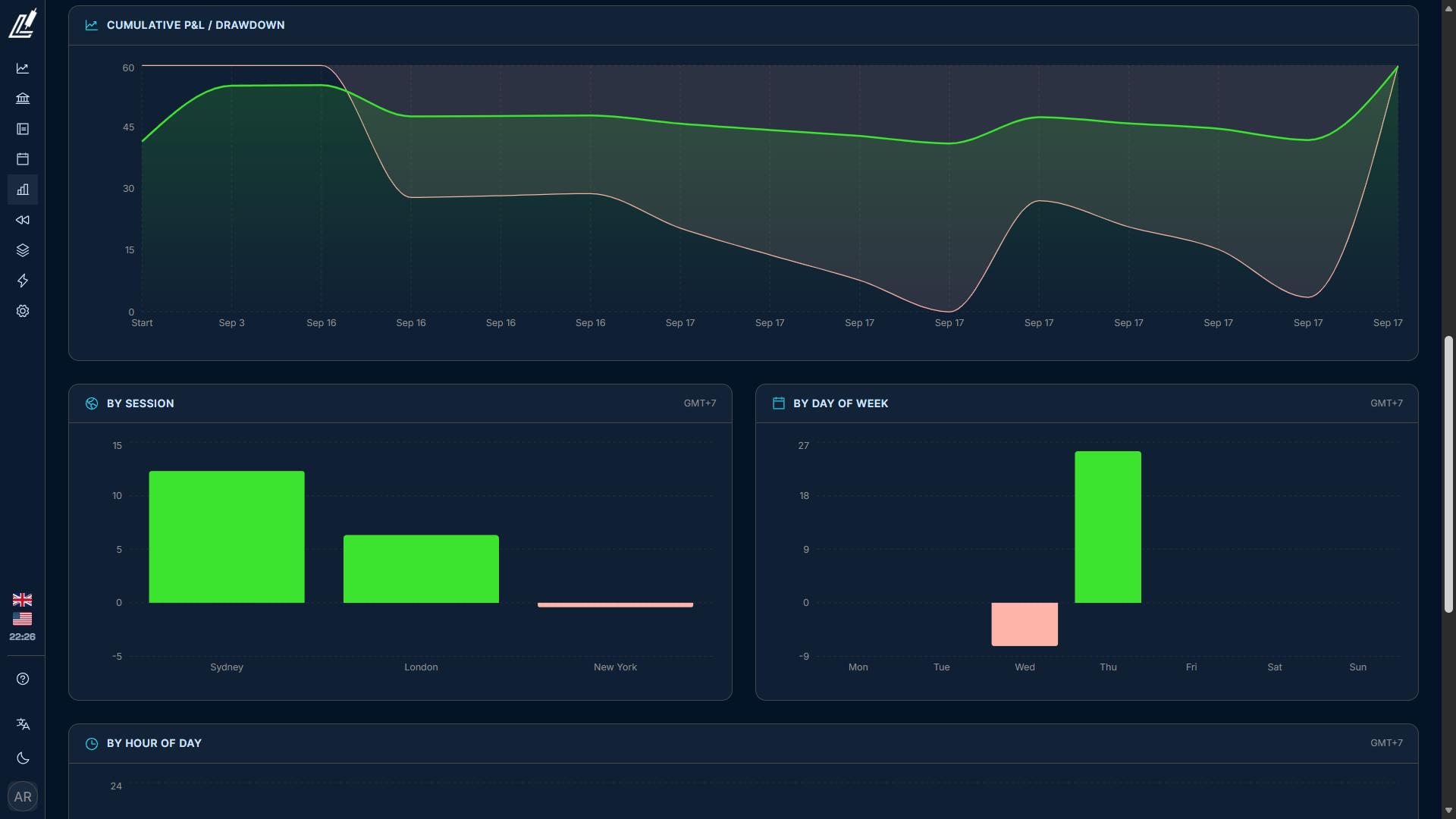Screen dimensions: 1456x819
Task: Click the scrollbar down arrow
Action: pyautogui.click(x=1448, y=811)
